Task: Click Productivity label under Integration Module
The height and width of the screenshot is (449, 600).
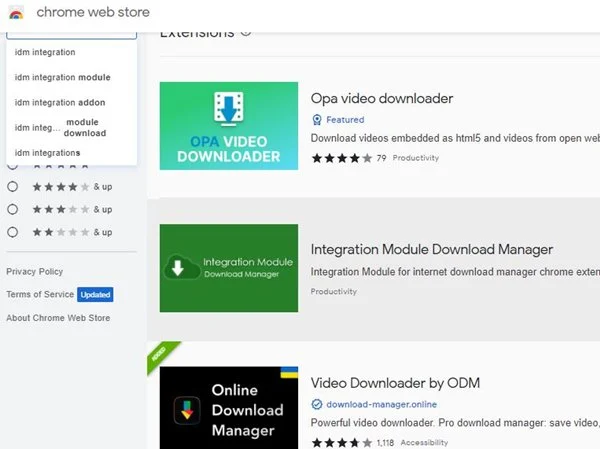Action: (334, 291)
